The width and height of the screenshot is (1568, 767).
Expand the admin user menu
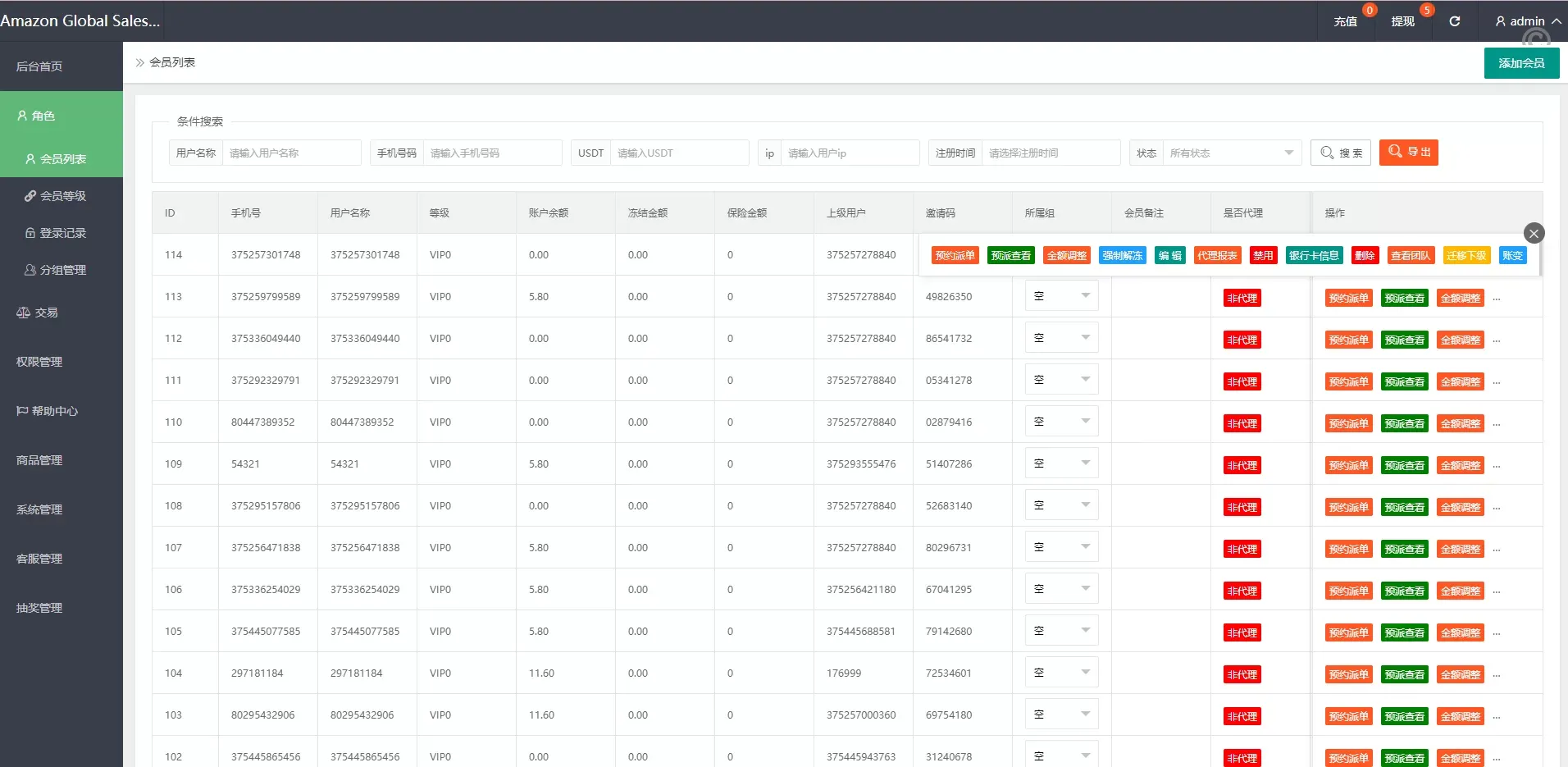point(1527,21)
